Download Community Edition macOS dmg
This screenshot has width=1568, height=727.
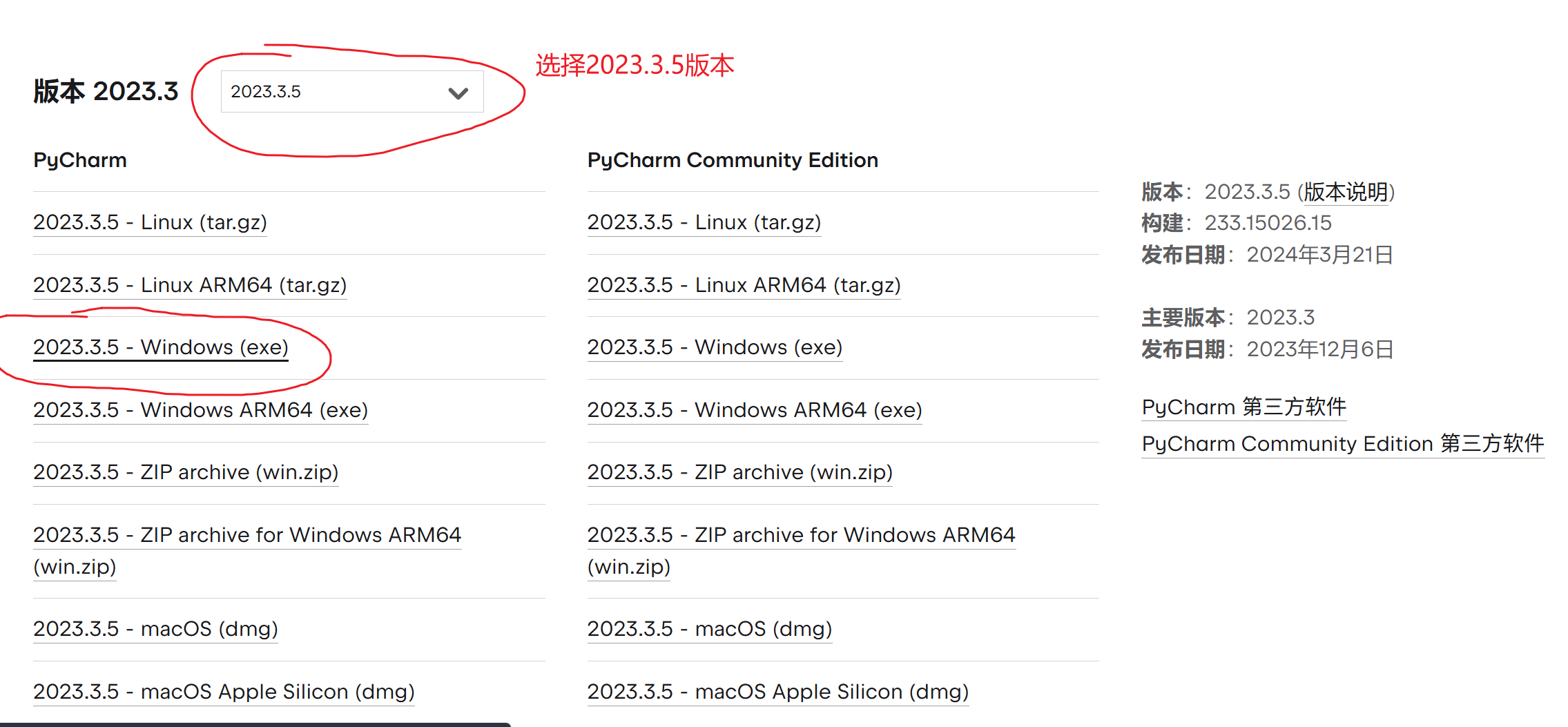click(709, 629)
